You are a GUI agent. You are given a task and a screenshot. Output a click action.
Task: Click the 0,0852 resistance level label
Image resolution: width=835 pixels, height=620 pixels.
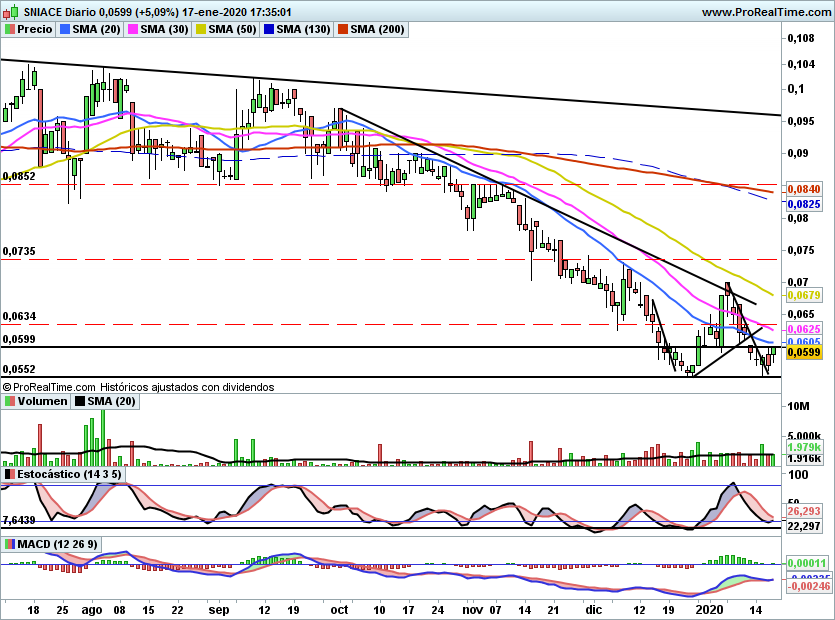point(20,176)
